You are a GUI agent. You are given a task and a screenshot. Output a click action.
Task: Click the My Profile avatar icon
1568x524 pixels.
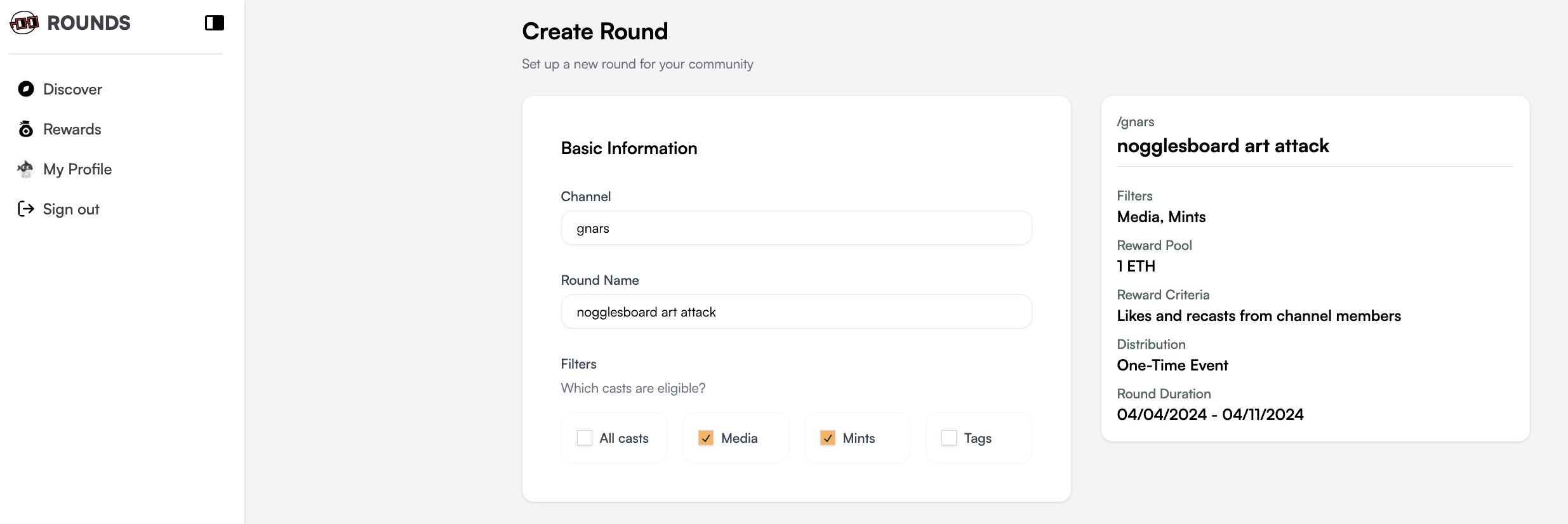click(25, 169)
